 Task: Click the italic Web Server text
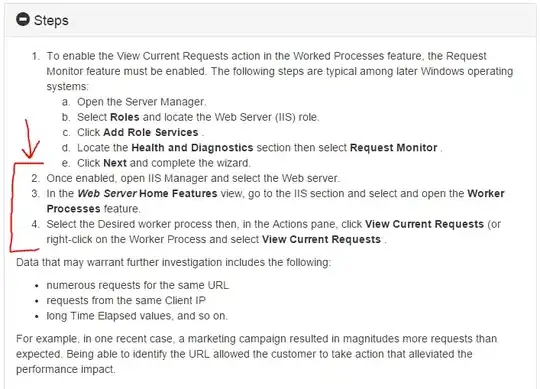[107, 193]
